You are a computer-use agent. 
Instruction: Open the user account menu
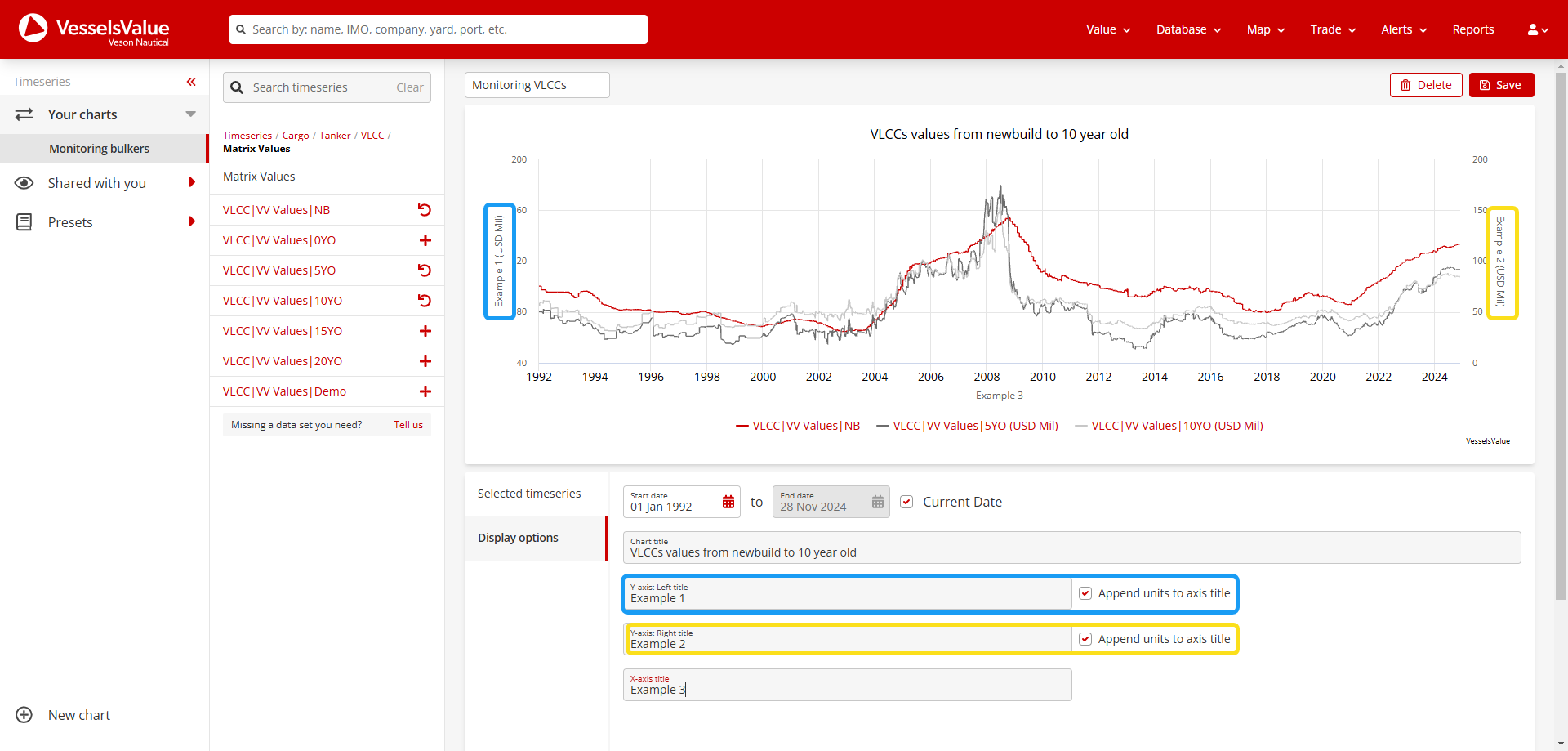pyautogui.click(x=1536, y=29)
